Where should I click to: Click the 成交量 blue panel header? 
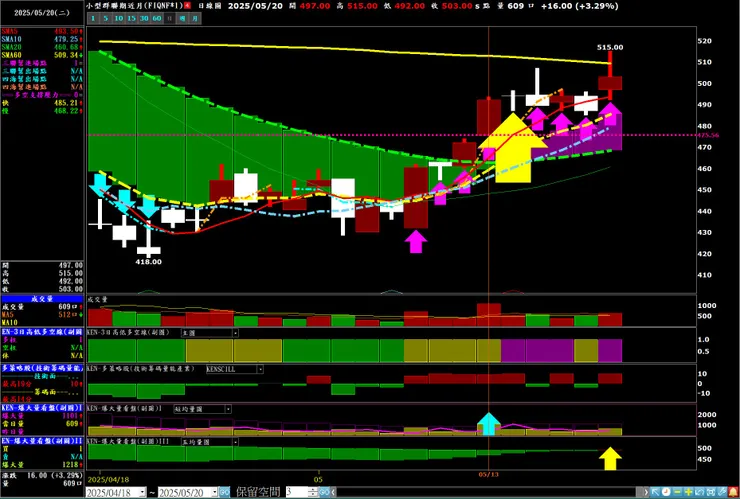click(x=42, y=299)
